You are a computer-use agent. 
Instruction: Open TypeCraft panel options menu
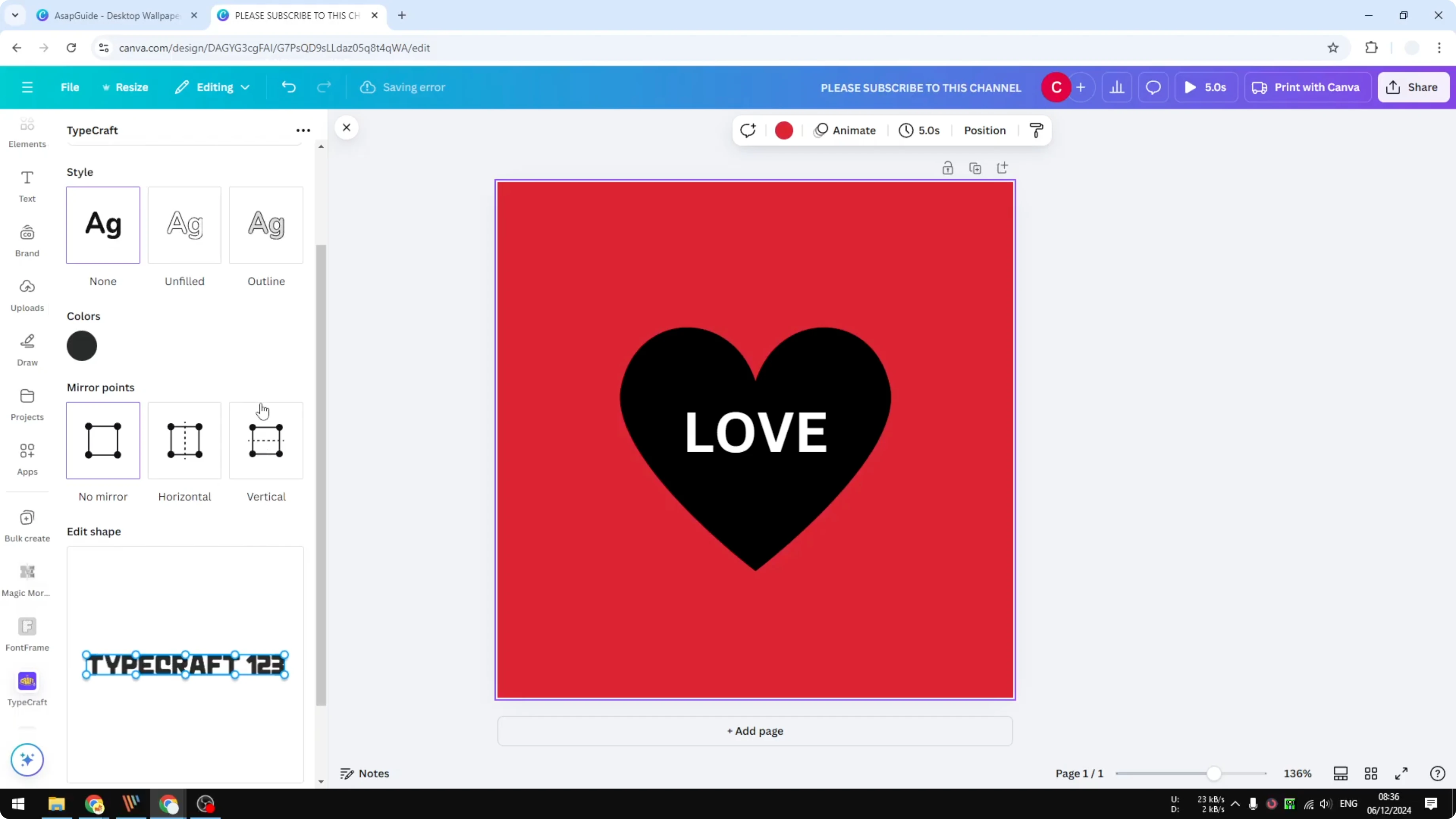(x=303, y=130)
